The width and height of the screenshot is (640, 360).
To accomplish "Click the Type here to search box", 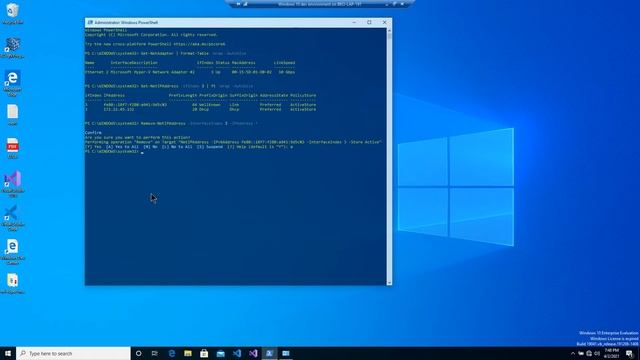I will pos(73,353).
